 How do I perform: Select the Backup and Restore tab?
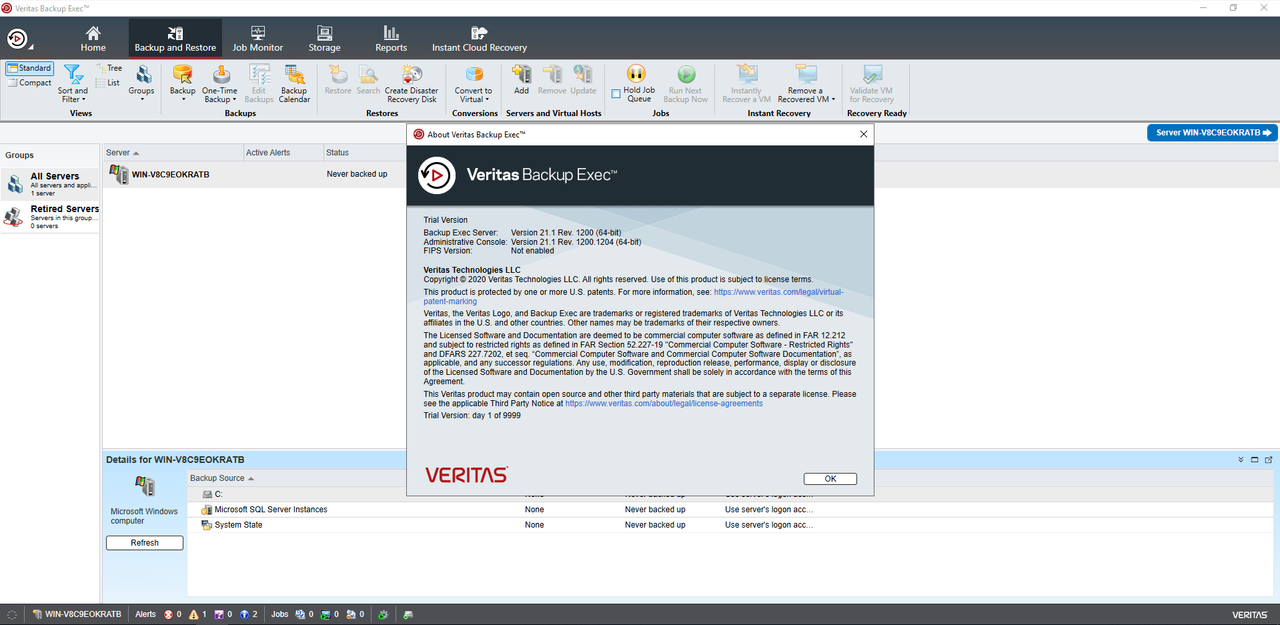click(x=175, y=39)
